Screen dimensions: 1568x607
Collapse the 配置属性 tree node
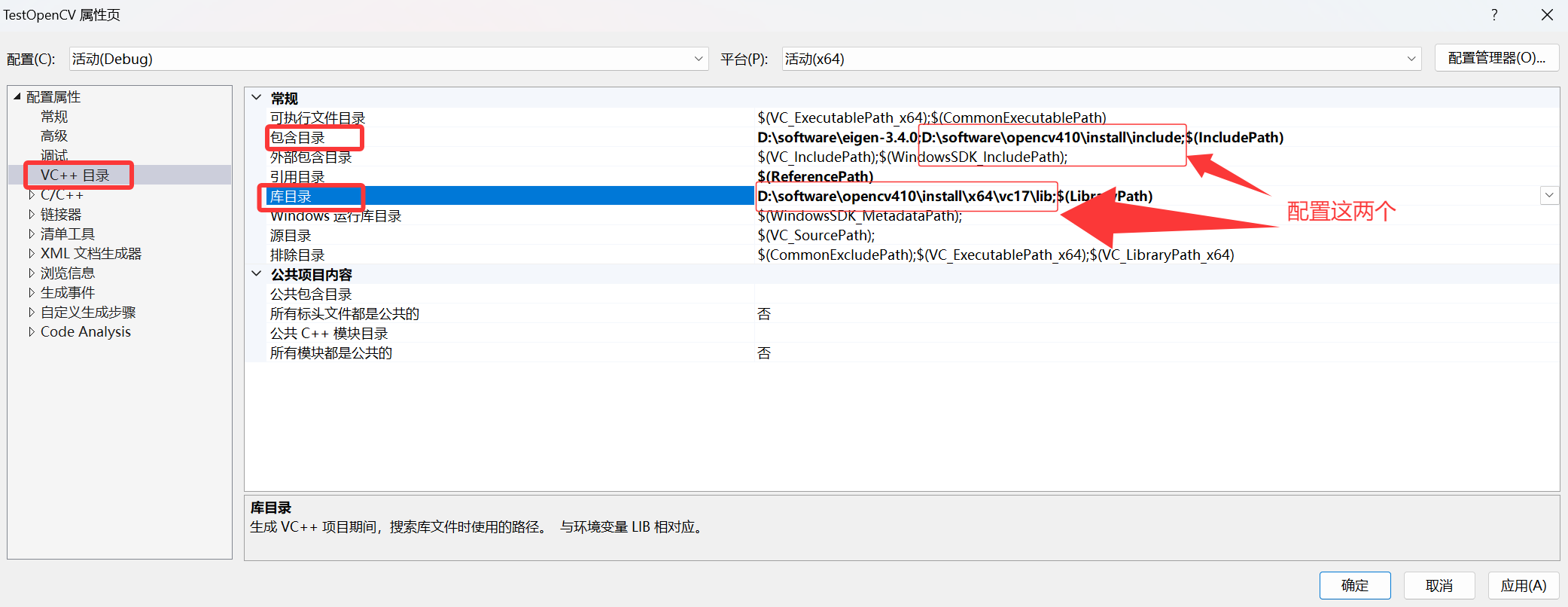17,96
